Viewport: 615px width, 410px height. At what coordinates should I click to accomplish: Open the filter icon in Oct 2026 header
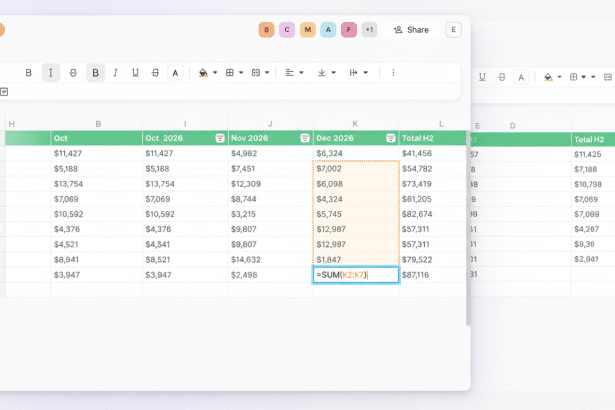pos(220,138)
